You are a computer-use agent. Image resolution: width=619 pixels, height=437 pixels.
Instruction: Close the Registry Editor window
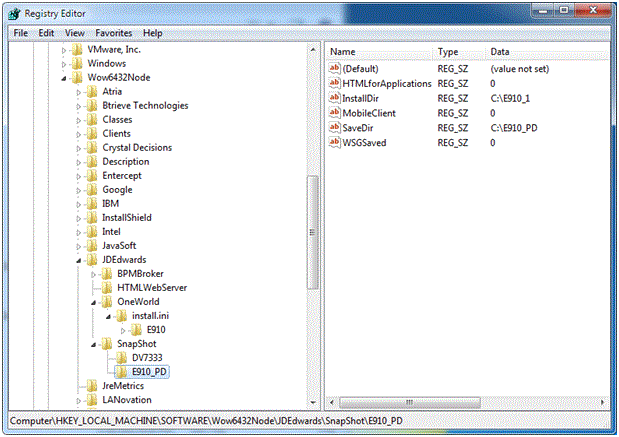click(593, 11)
